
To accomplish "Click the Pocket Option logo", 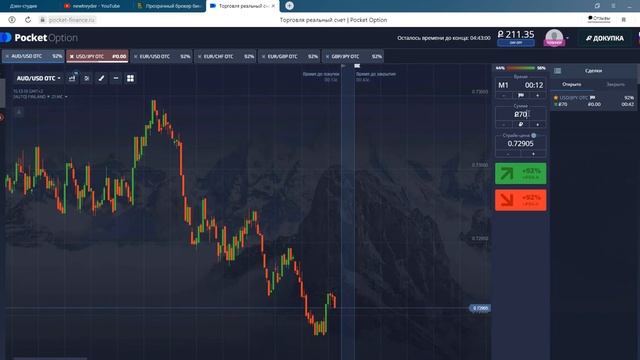I will click(39, 38).
